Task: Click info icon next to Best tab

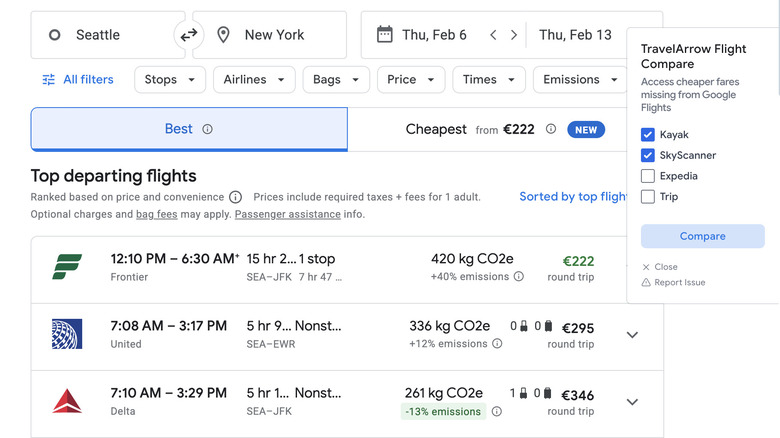Action: tap(208, 129)
